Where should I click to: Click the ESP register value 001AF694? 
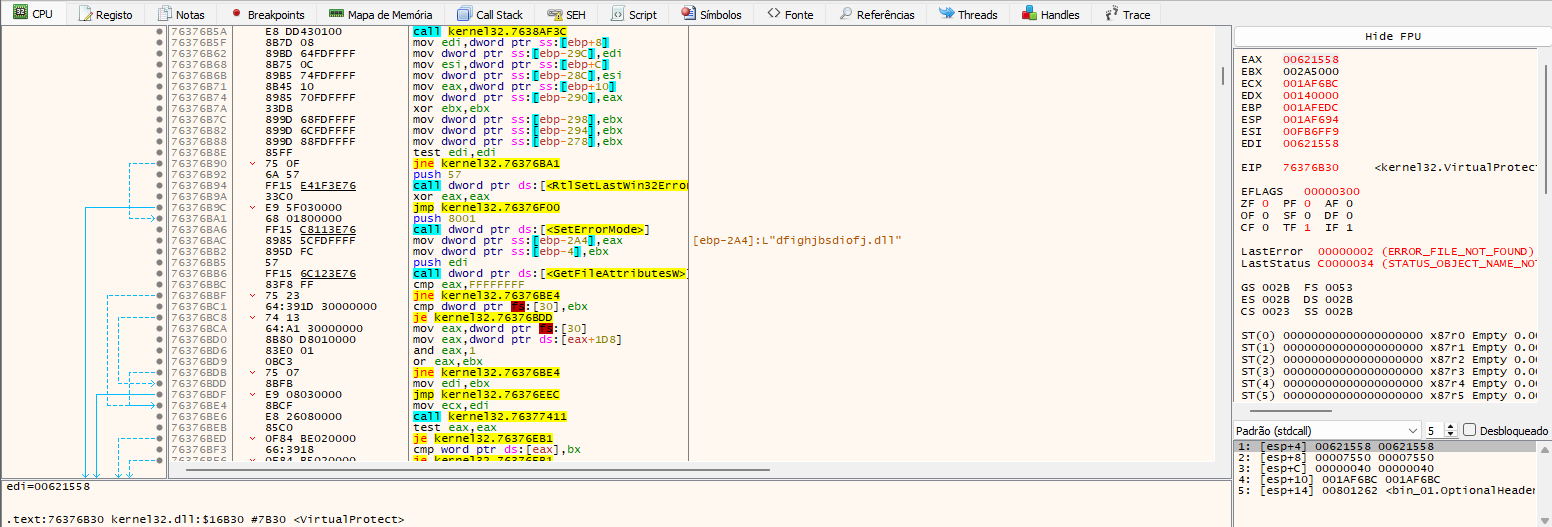click(1310, 119)
